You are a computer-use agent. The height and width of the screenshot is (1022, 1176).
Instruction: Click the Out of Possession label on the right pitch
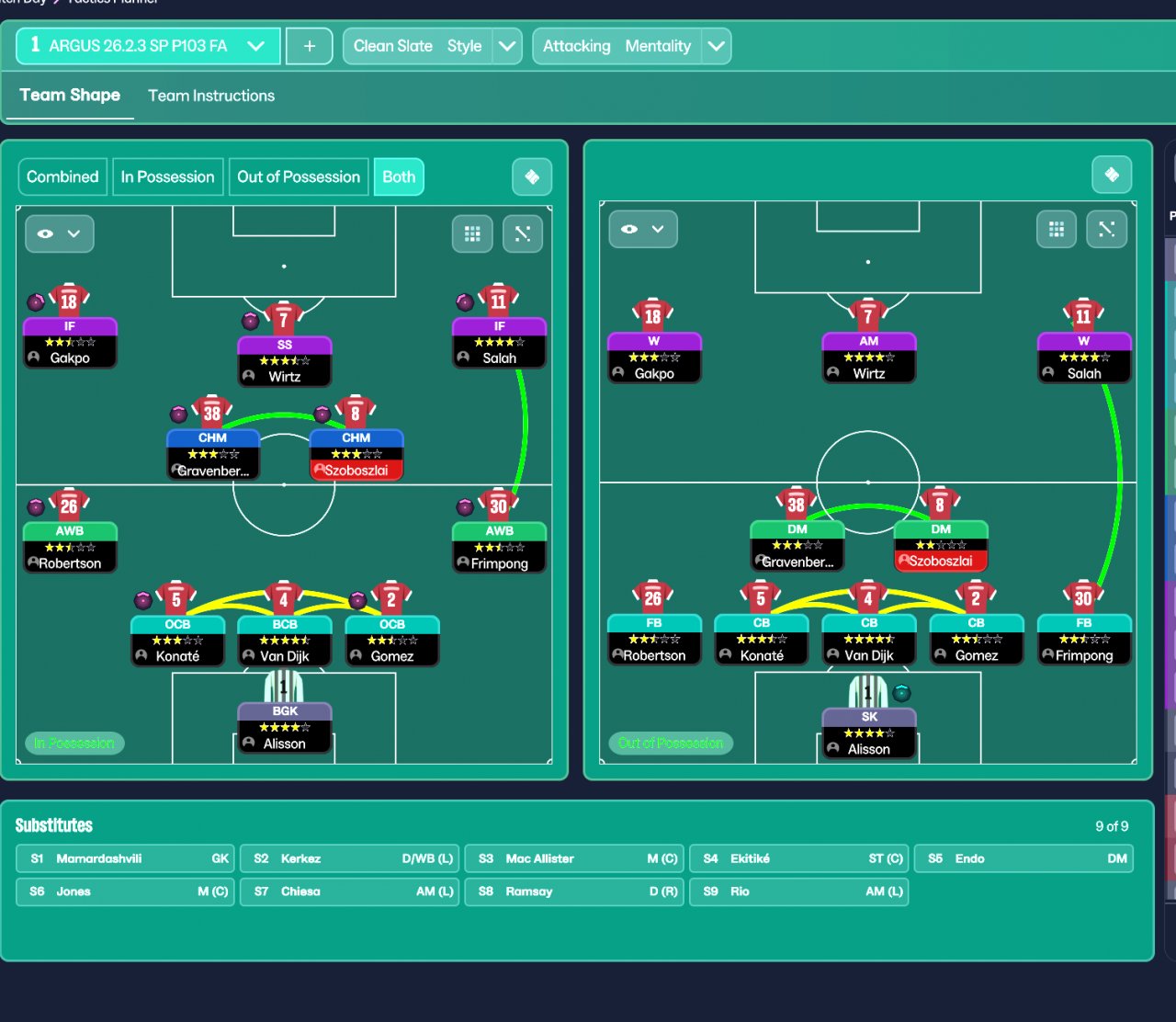tap(671, 743)
